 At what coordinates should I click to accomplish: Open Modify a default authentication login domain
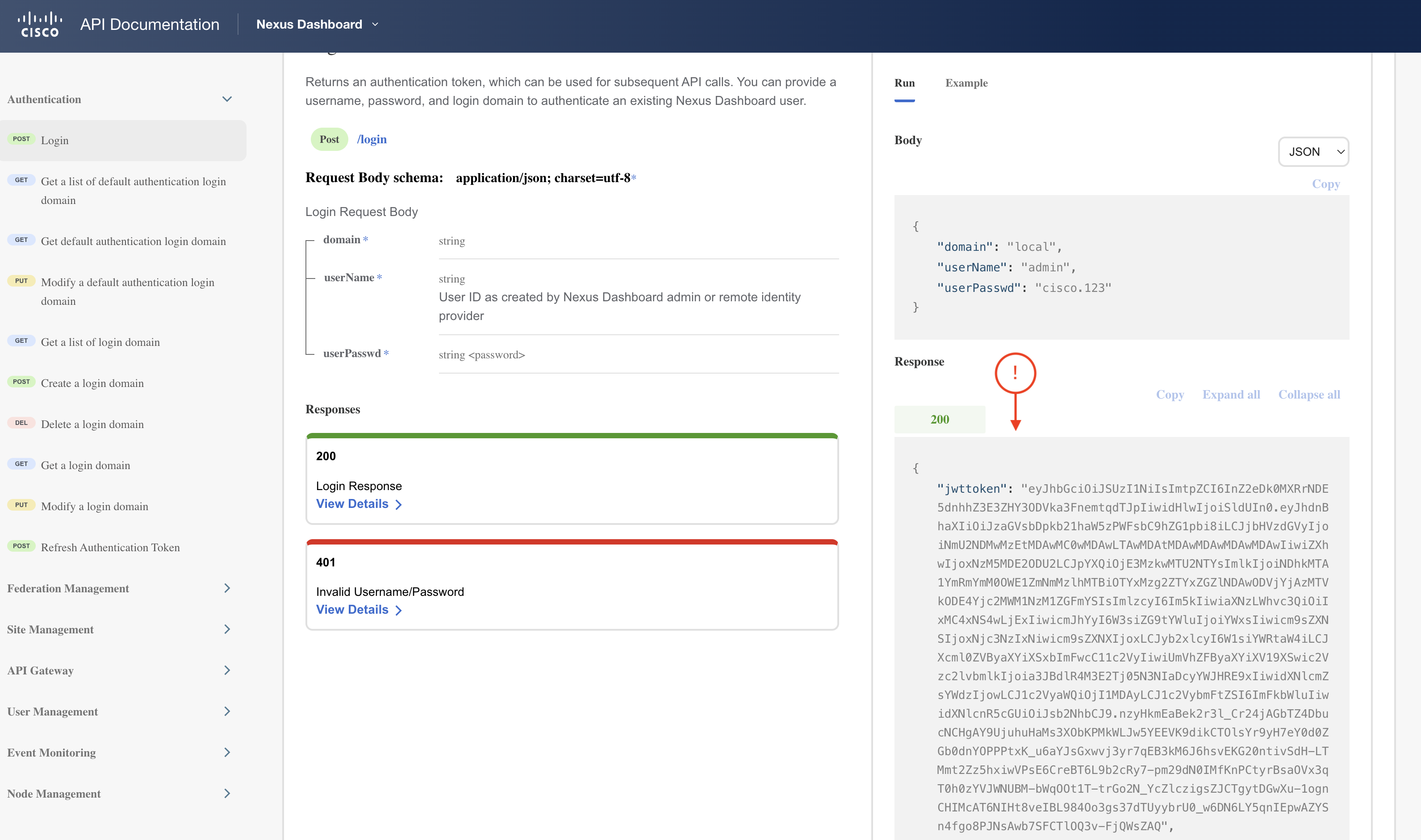127,291
